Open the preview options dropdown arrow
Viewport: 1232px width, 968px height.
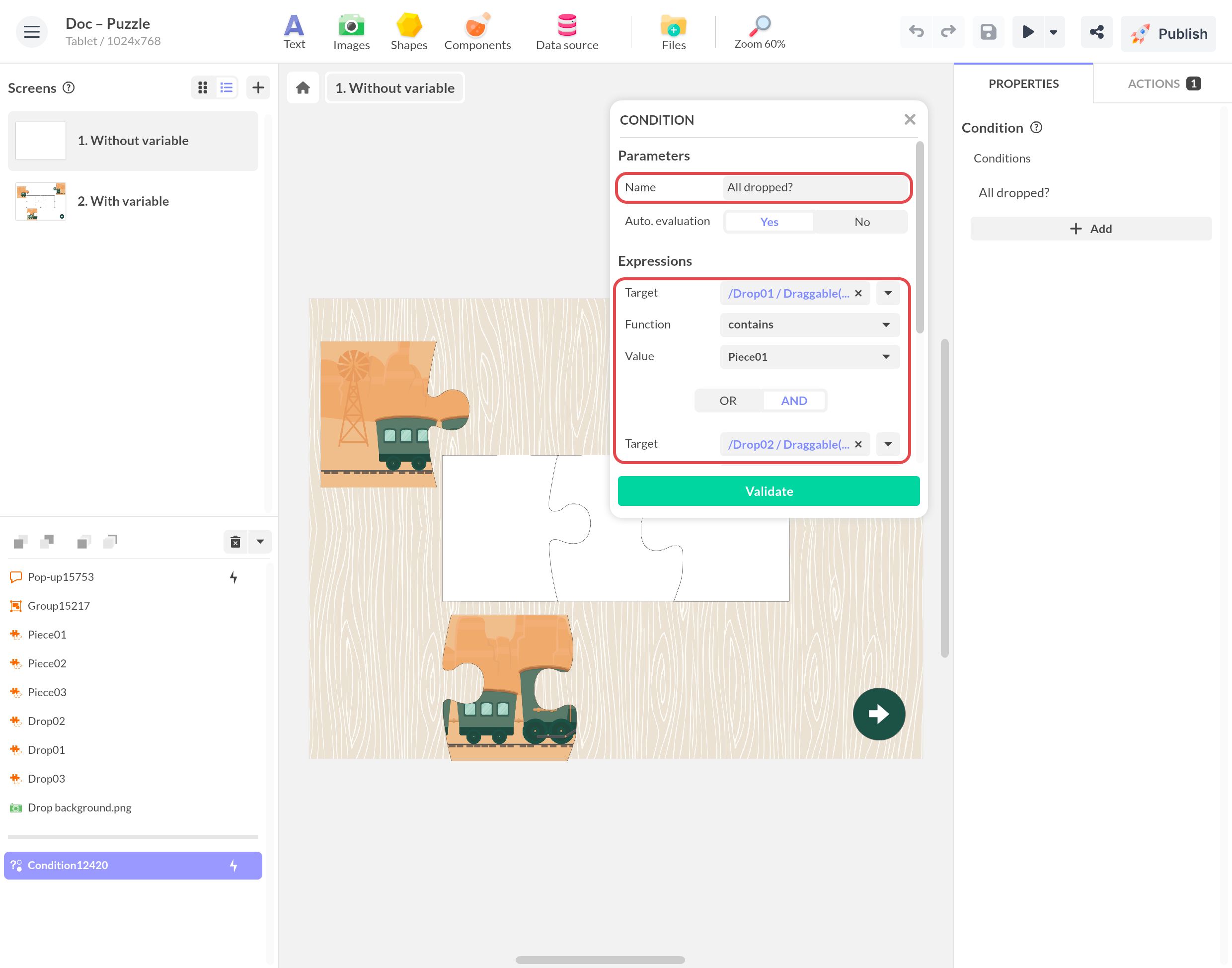point(1054,32)
